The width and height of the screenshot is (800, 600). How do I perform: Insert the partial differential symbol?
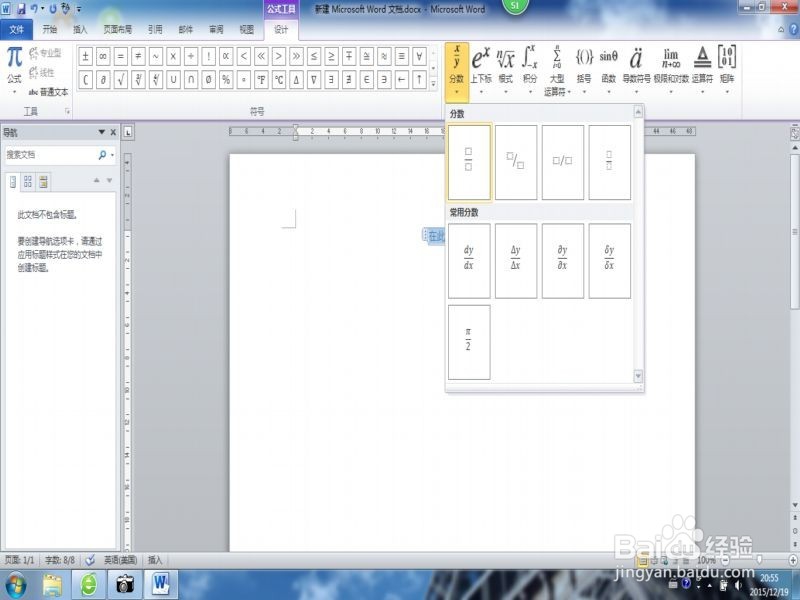[103, 80]
